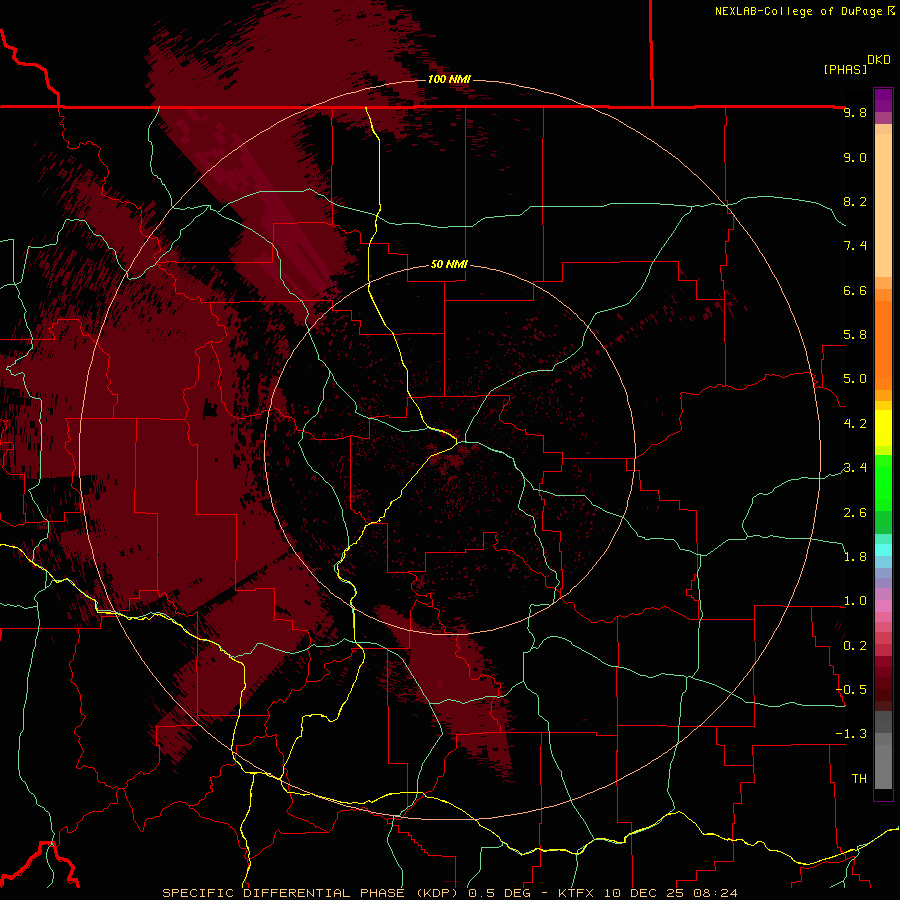900x900 pixels.
Task: Pick the pink segment of the color bar
Action: (x=883, y=606)
